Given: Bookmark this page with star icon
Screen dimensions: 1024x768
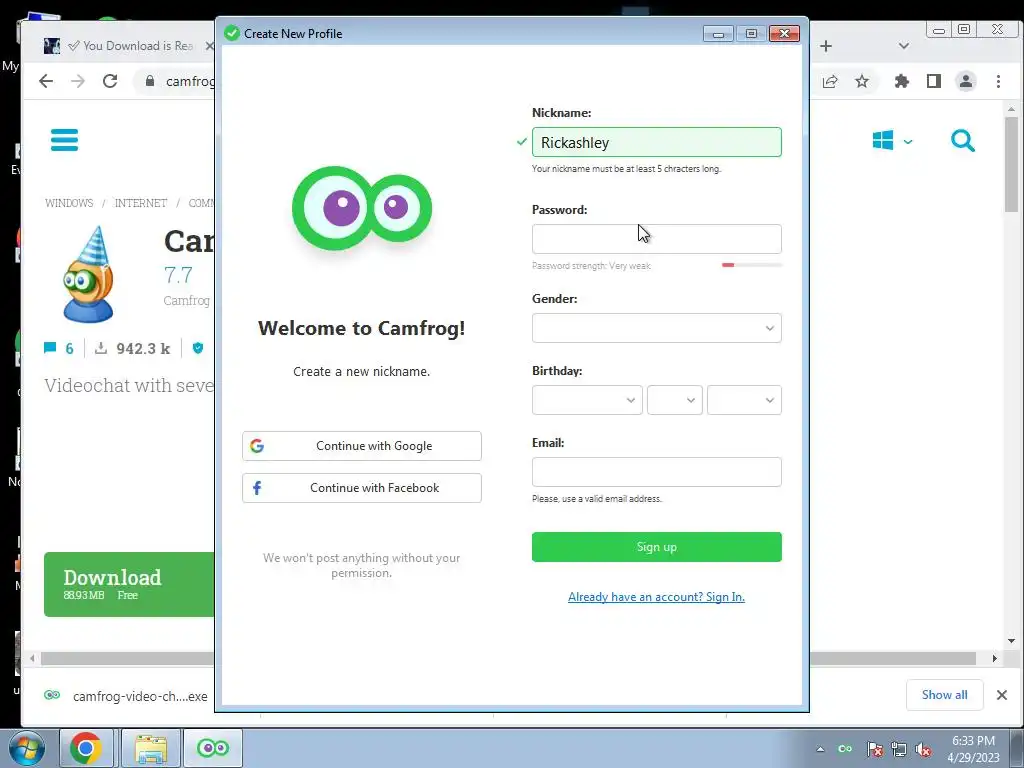Looking at the screenshot, I should point(862,81).
